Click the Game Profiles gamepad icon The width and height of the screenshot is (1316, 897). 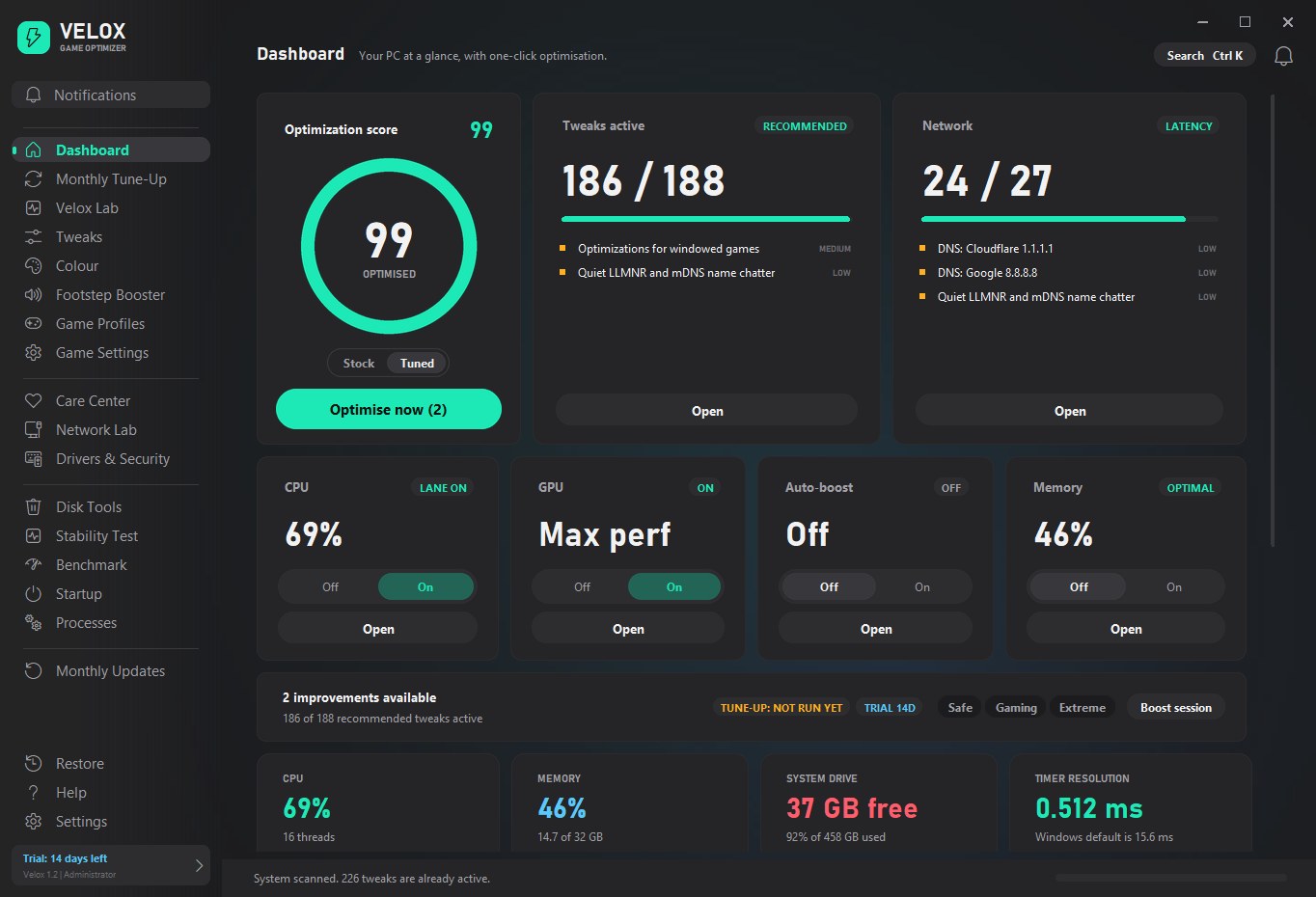pyautogui.click(x=33, y=324)
